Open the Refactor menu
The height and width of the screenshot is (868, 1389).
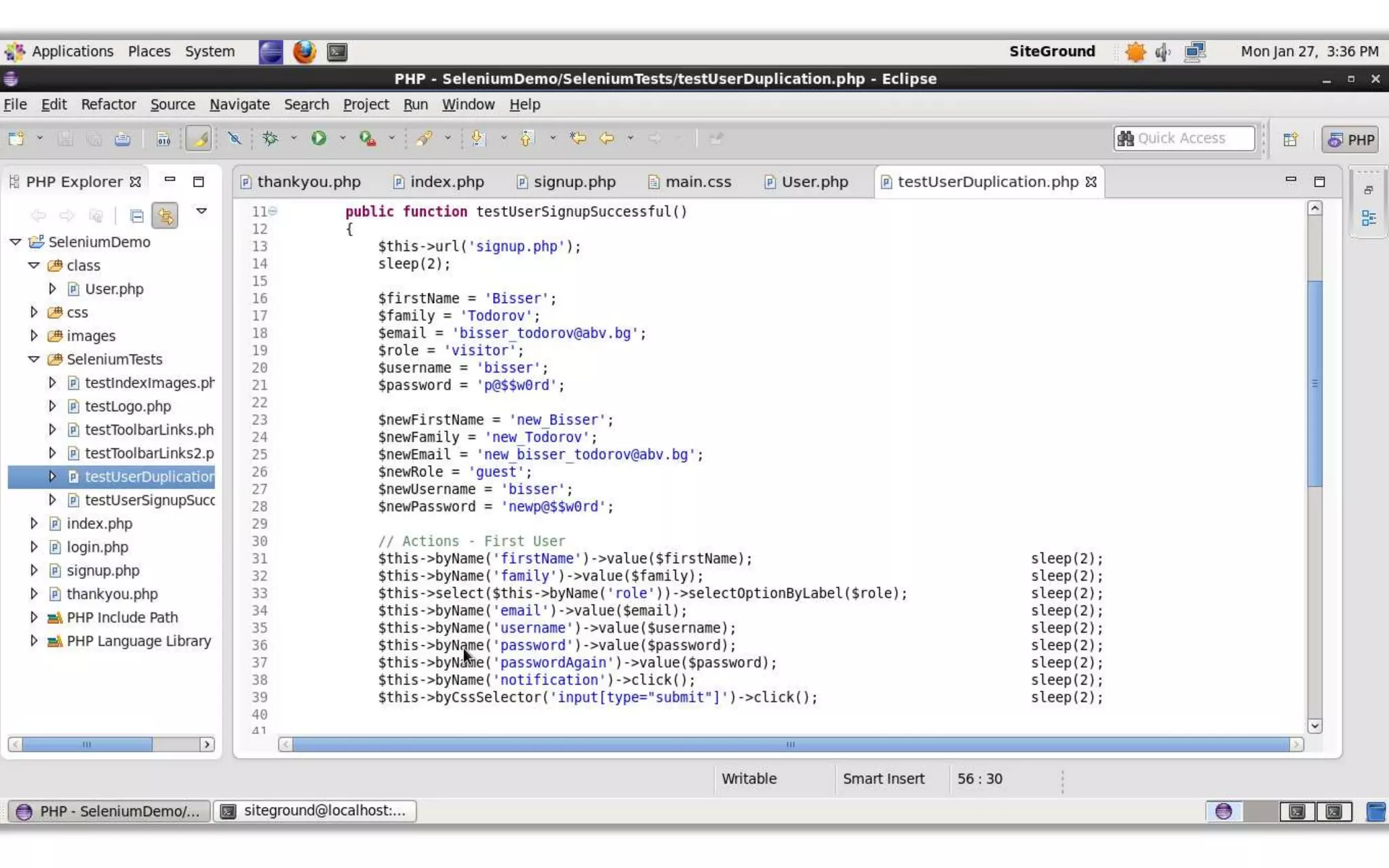tap(109, 104)
